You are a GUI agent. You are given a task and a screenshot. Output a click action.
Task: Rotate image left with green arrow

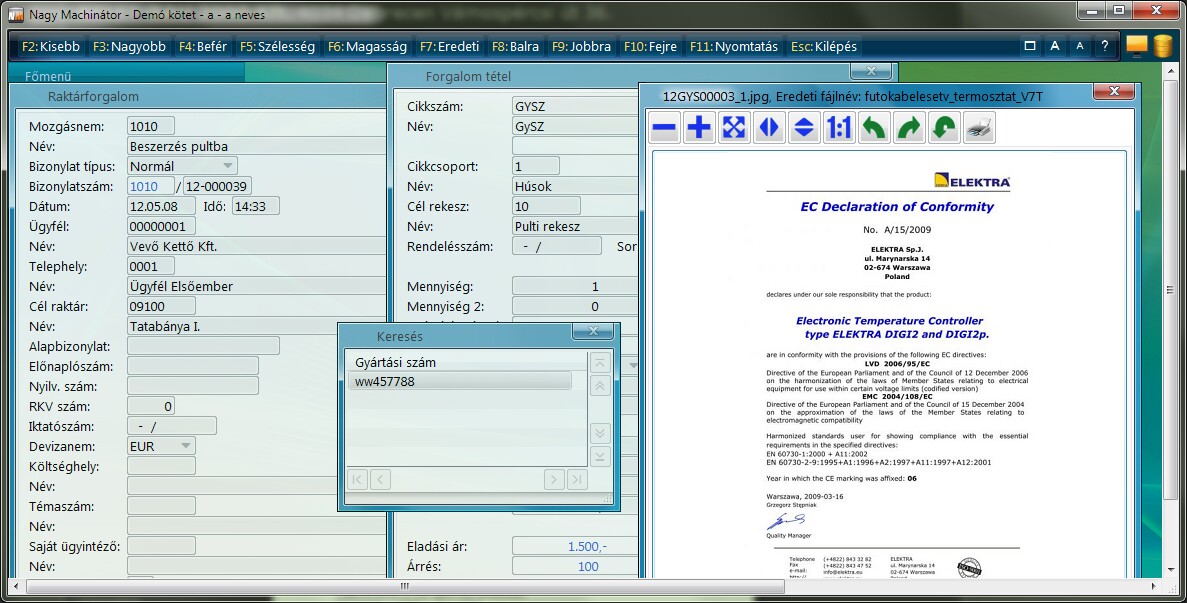click(x=874, y=128)
